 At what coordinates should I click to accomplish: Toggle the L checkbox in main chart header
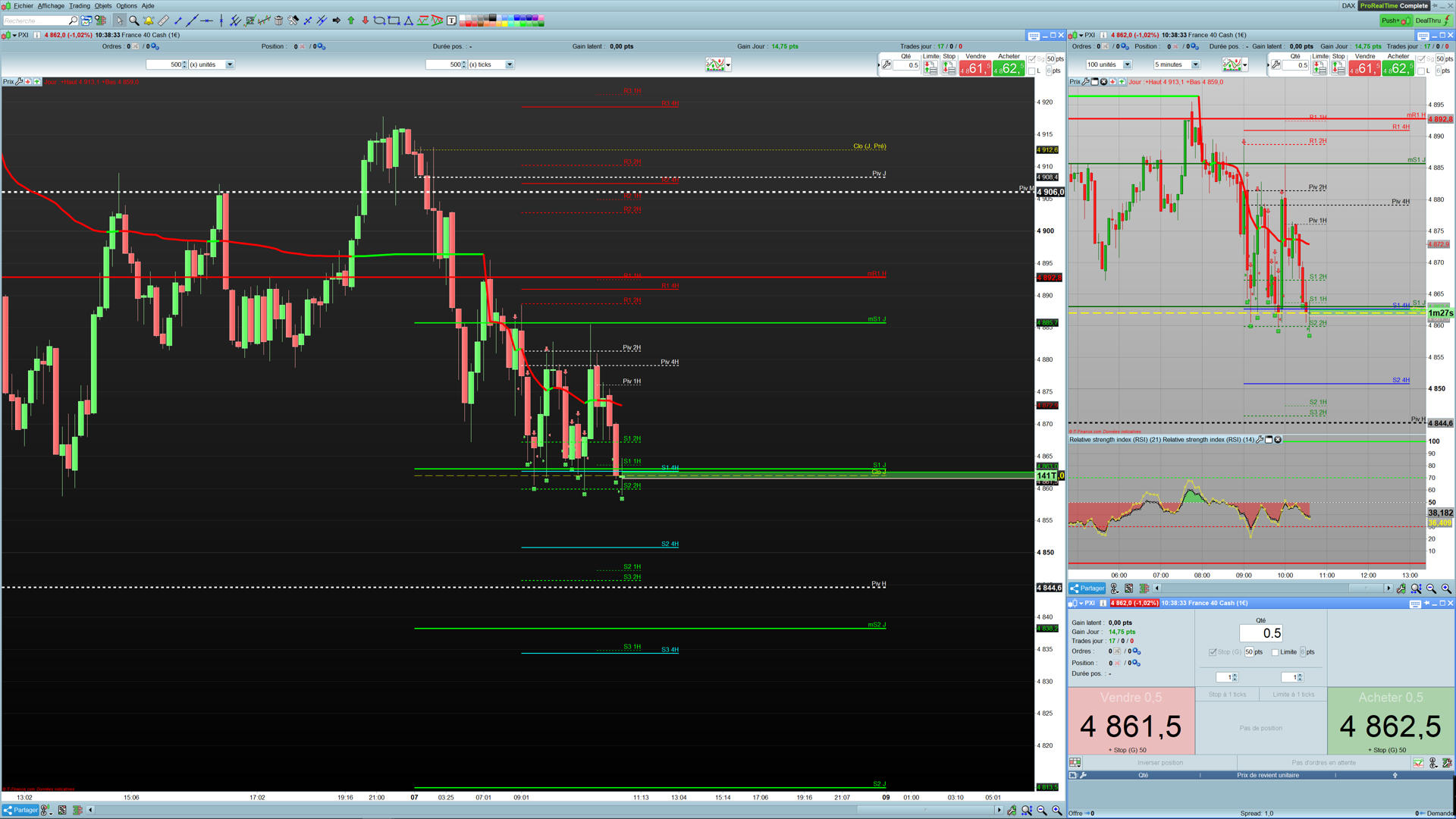[1032, 71]
